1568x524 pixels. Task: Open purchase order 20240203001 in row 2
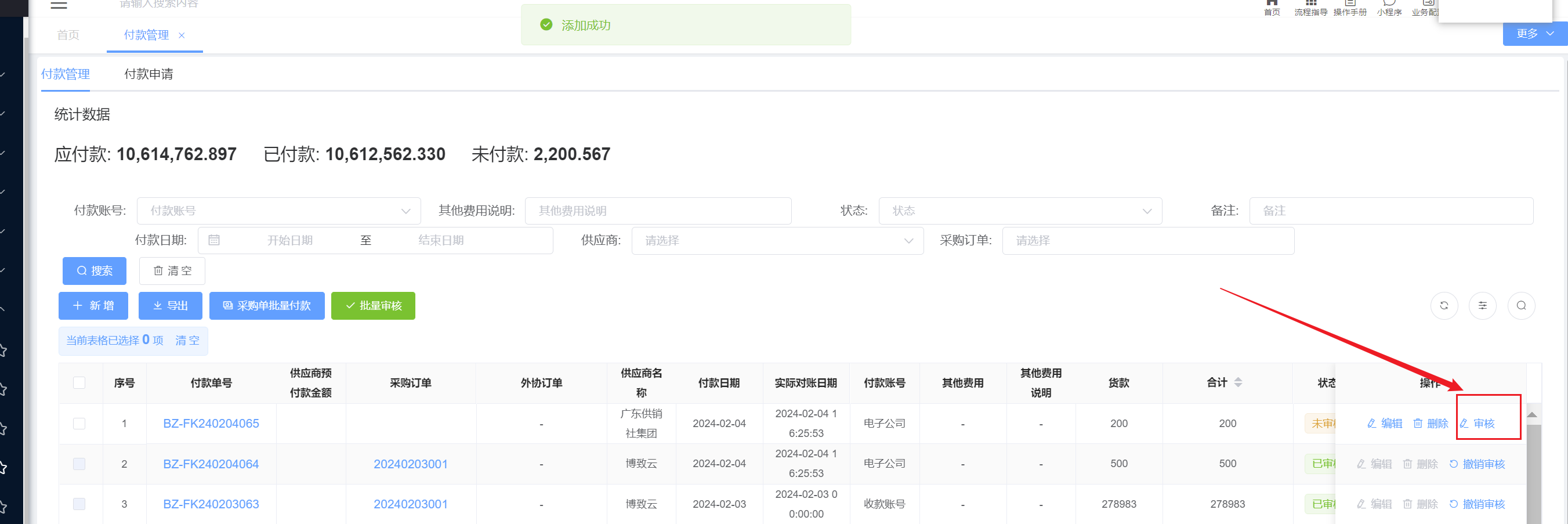(x=411, y=464)
